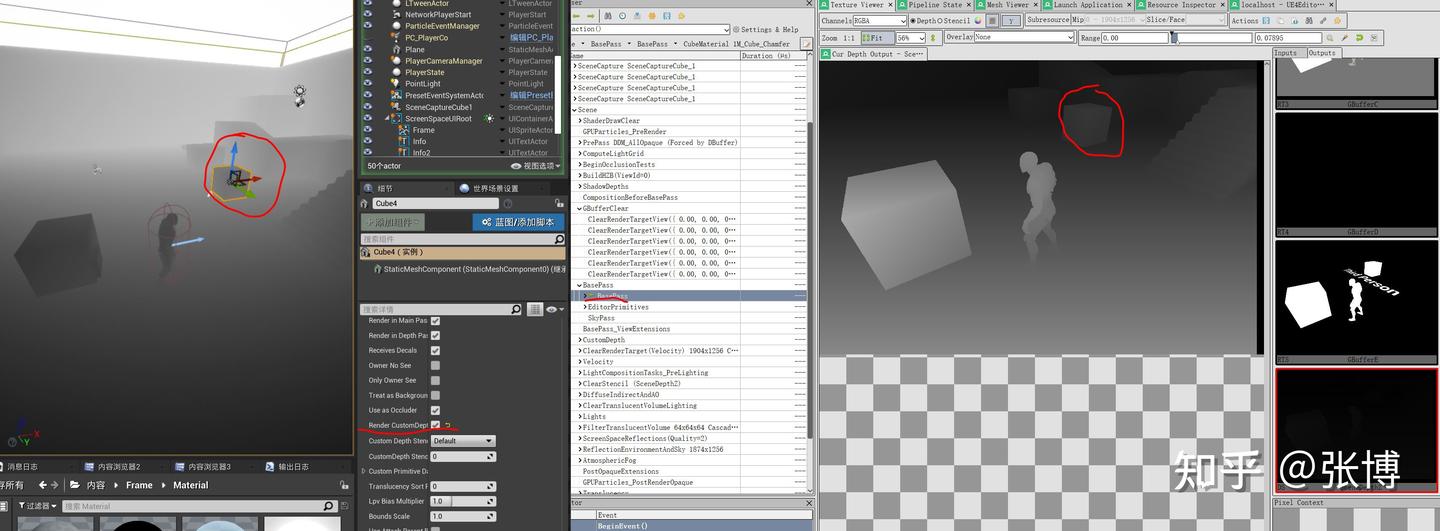
Task: Click the Fit zoom button in Texture Viewer
Action: click(872, 38)
